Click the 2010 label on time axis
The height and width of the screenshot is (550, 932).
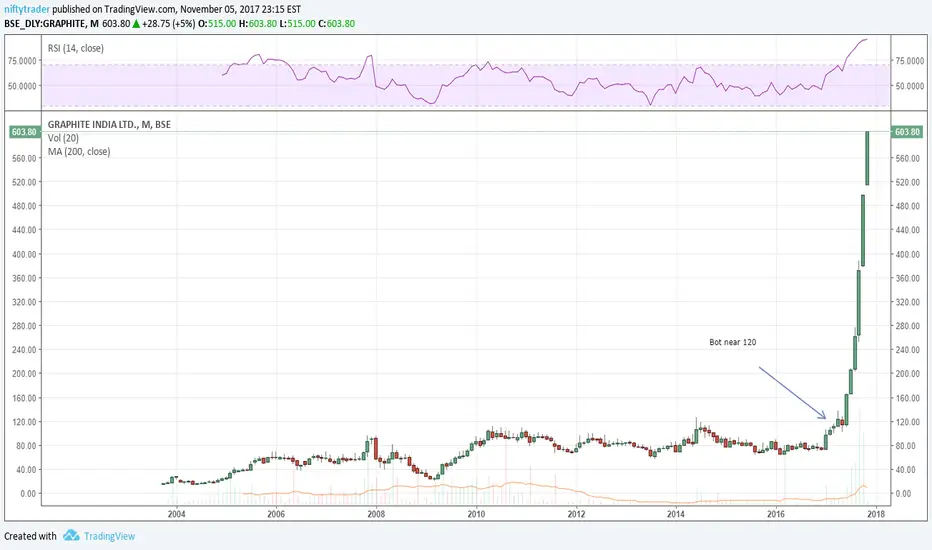(476, 514)
